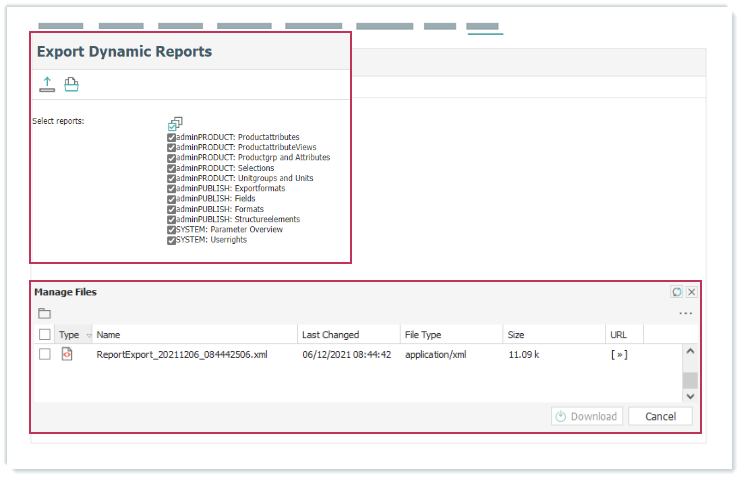Toggle adminPUBLISH: Exportformats checkbox
This screenshot has height=479, width=742.
pos(172,188)
